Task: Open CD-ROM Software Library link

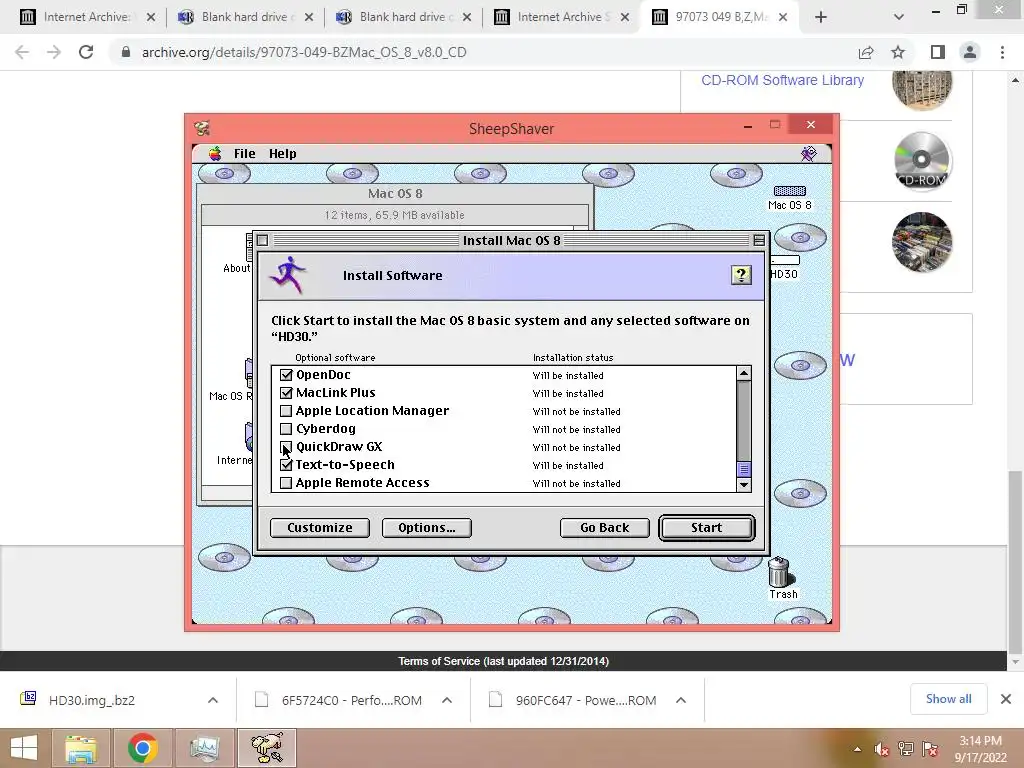Action: 782,80
